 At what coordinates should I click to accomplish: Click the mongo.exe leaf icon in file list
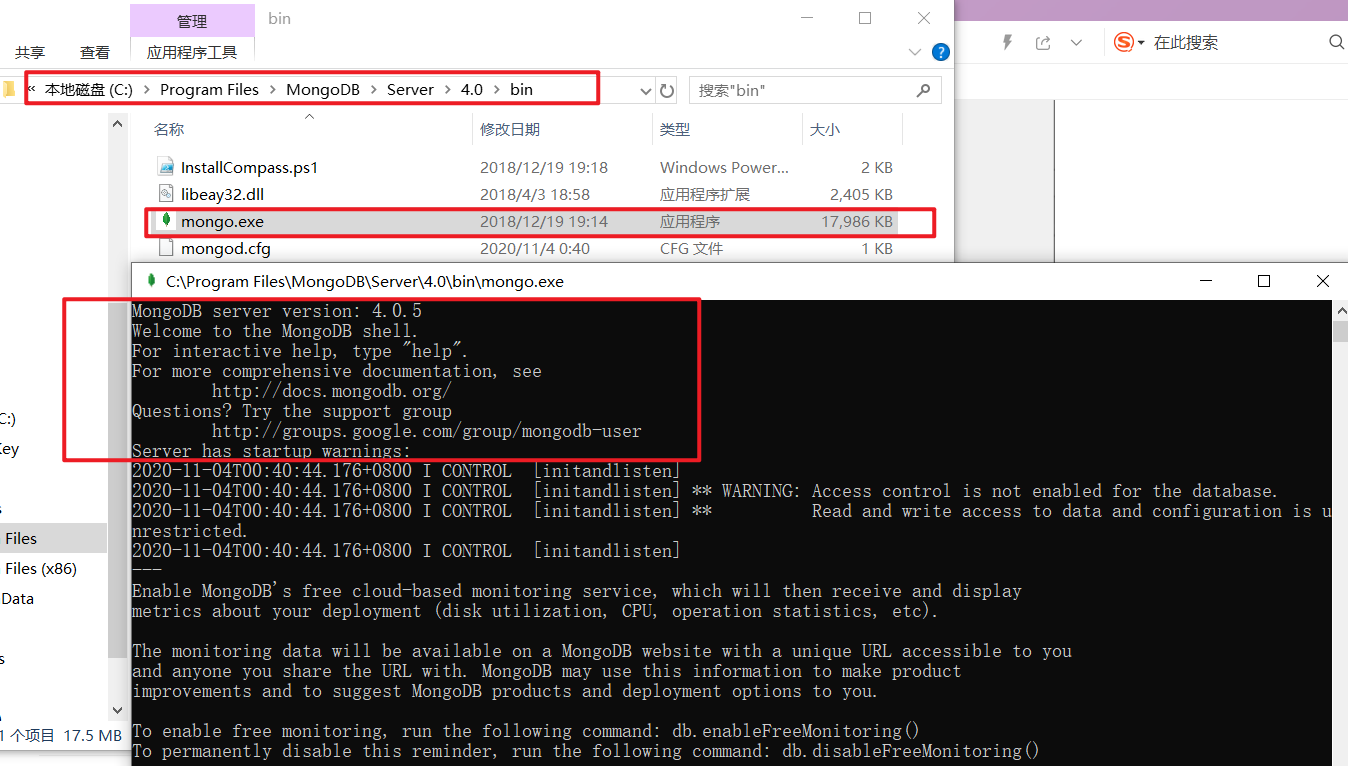166,220
